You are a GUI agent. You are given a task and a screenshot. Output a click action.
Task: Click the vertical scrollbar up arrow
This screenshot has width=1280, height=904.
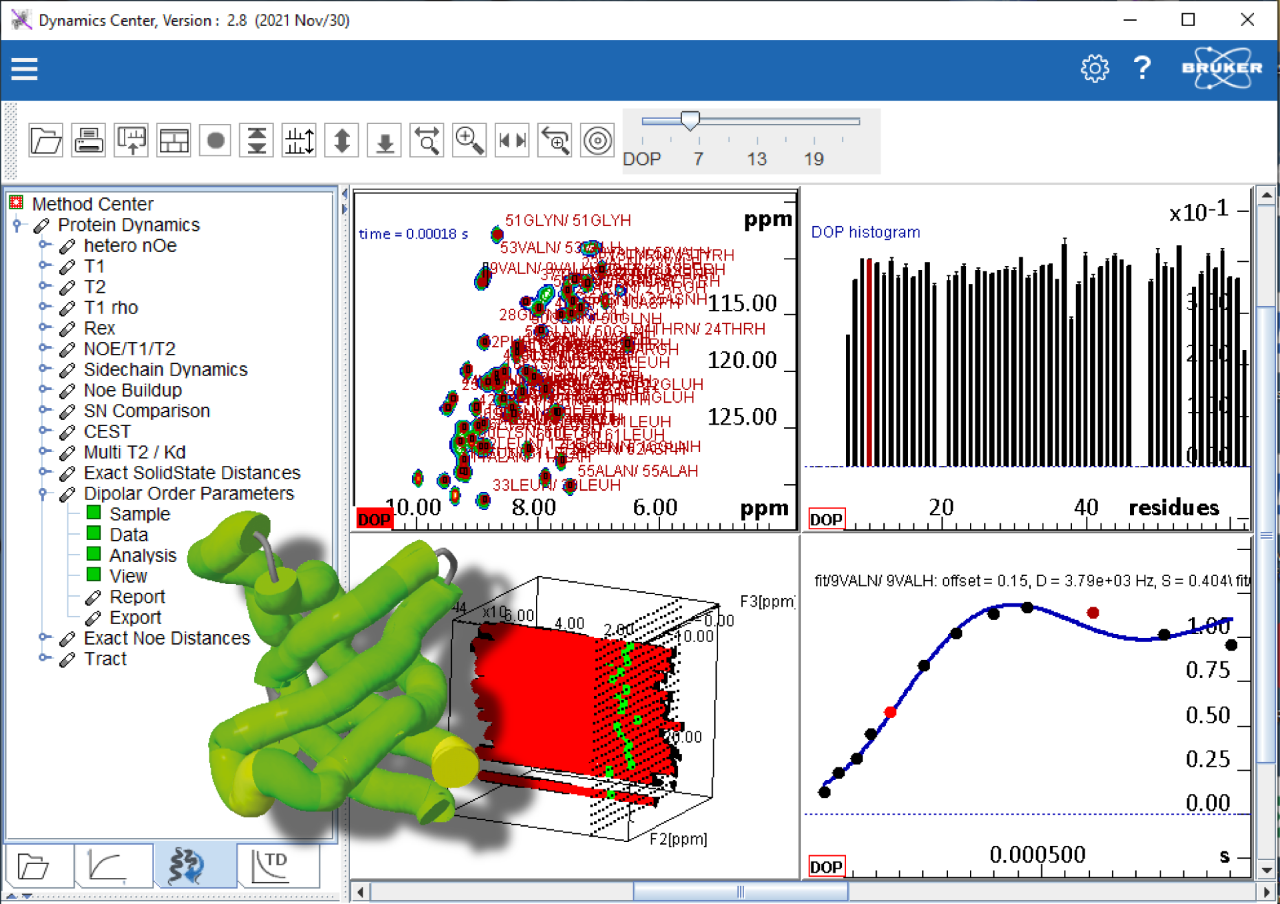pyautogui.click(x=1266, y=195)
